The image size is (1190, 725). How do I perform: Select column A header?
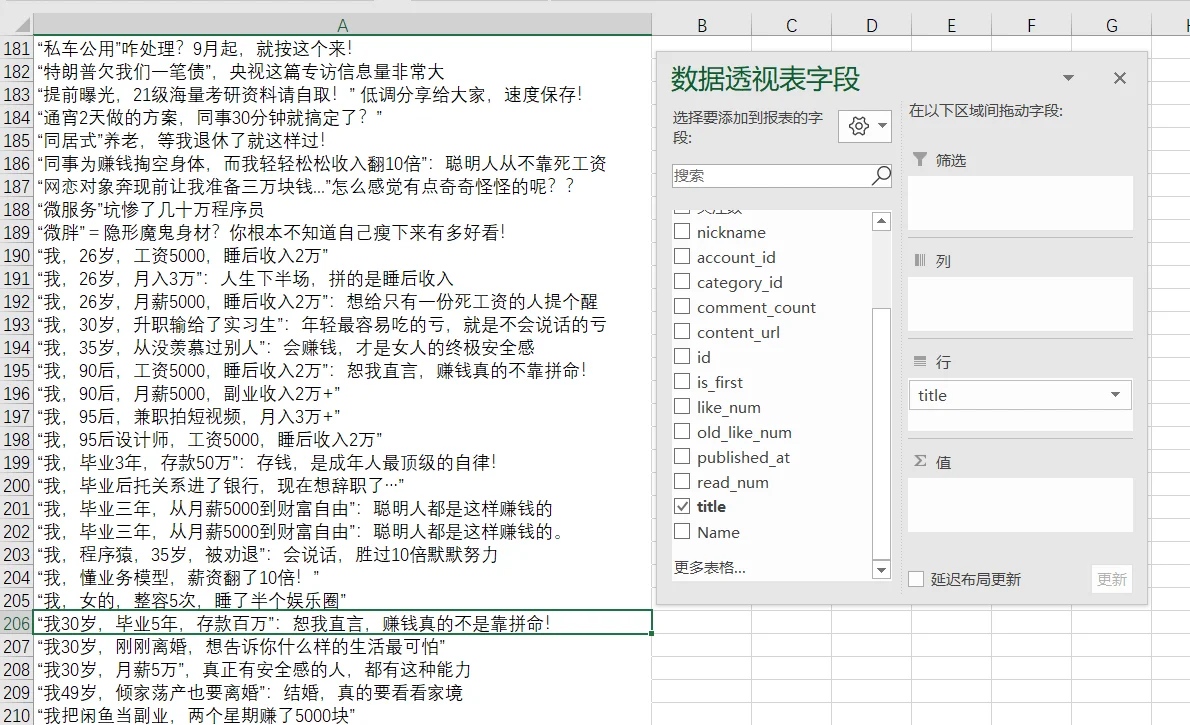(342, 25)
